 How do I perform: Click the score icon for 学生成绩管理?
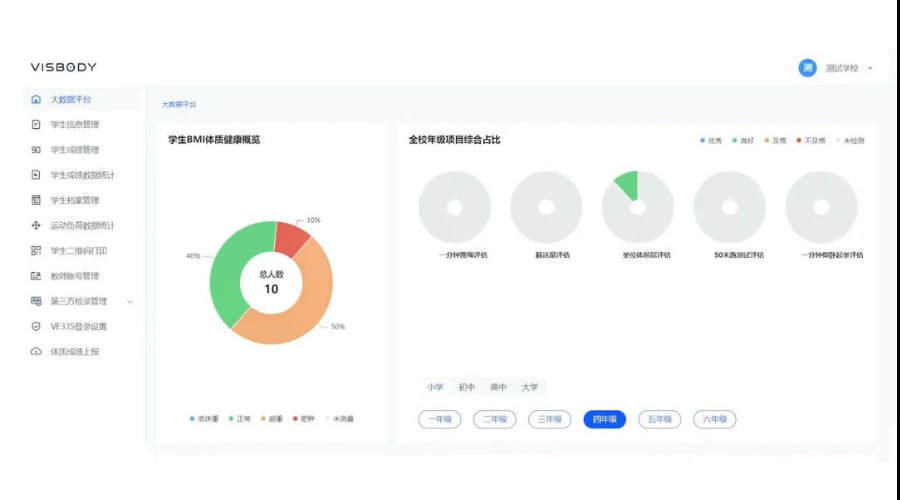[x=36, y=150]
